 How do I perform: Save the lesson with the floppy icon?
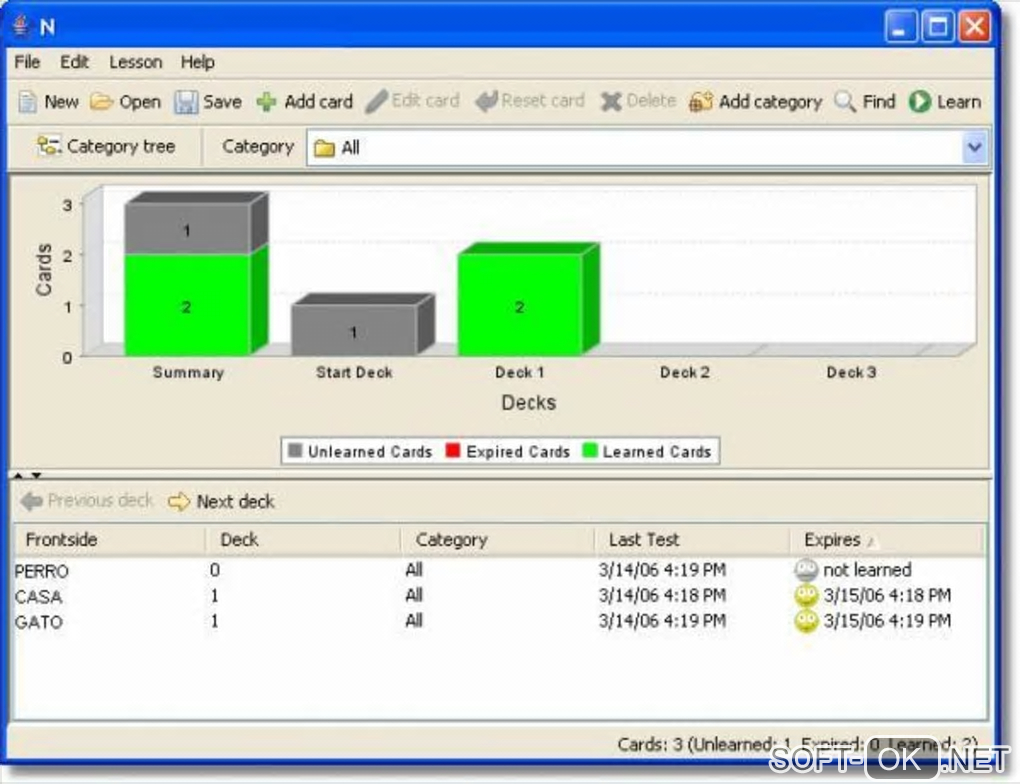pyautogui.click(x=185, y=102)
